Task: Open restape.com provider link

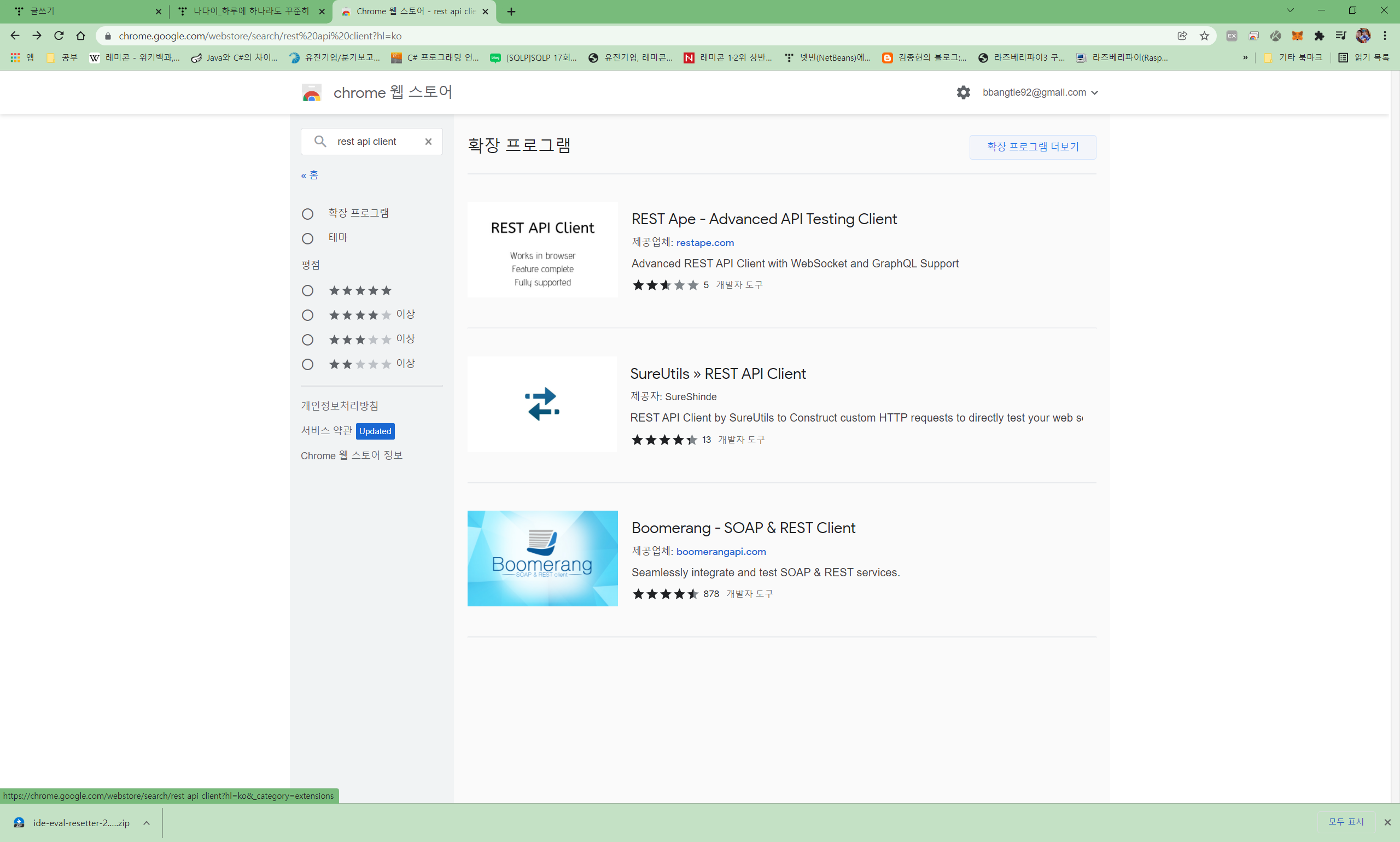Action: (x=705, y=243)
